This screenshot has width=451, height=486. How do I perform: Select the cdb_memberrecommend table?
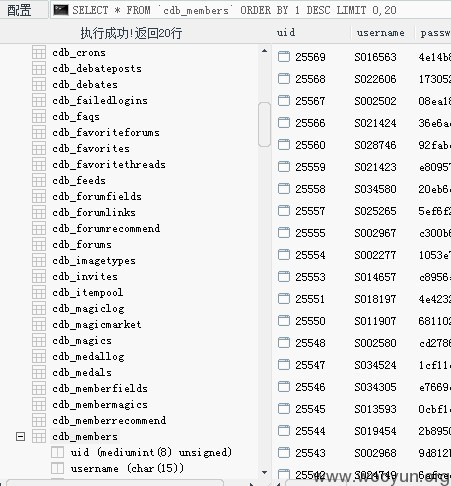point(109,421)
